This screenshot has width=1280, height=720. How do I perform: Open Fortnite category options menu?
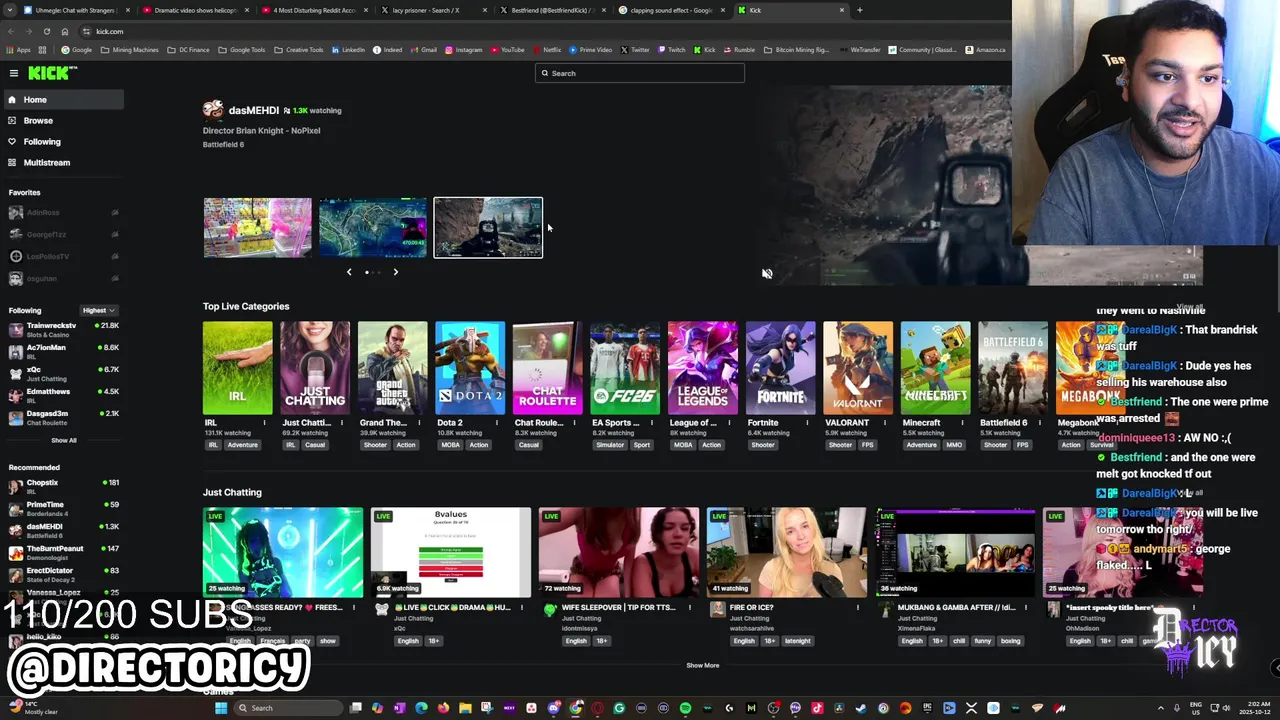808,423
